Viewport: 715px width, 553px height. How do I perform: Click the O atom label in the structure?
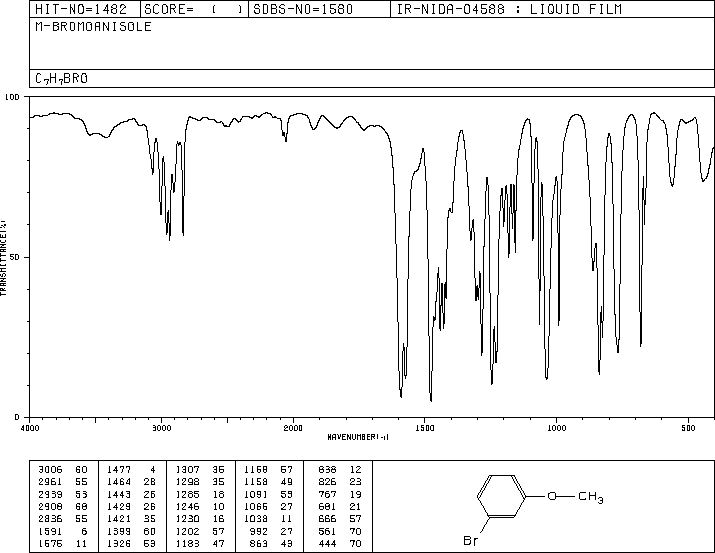tap(552, 496)
